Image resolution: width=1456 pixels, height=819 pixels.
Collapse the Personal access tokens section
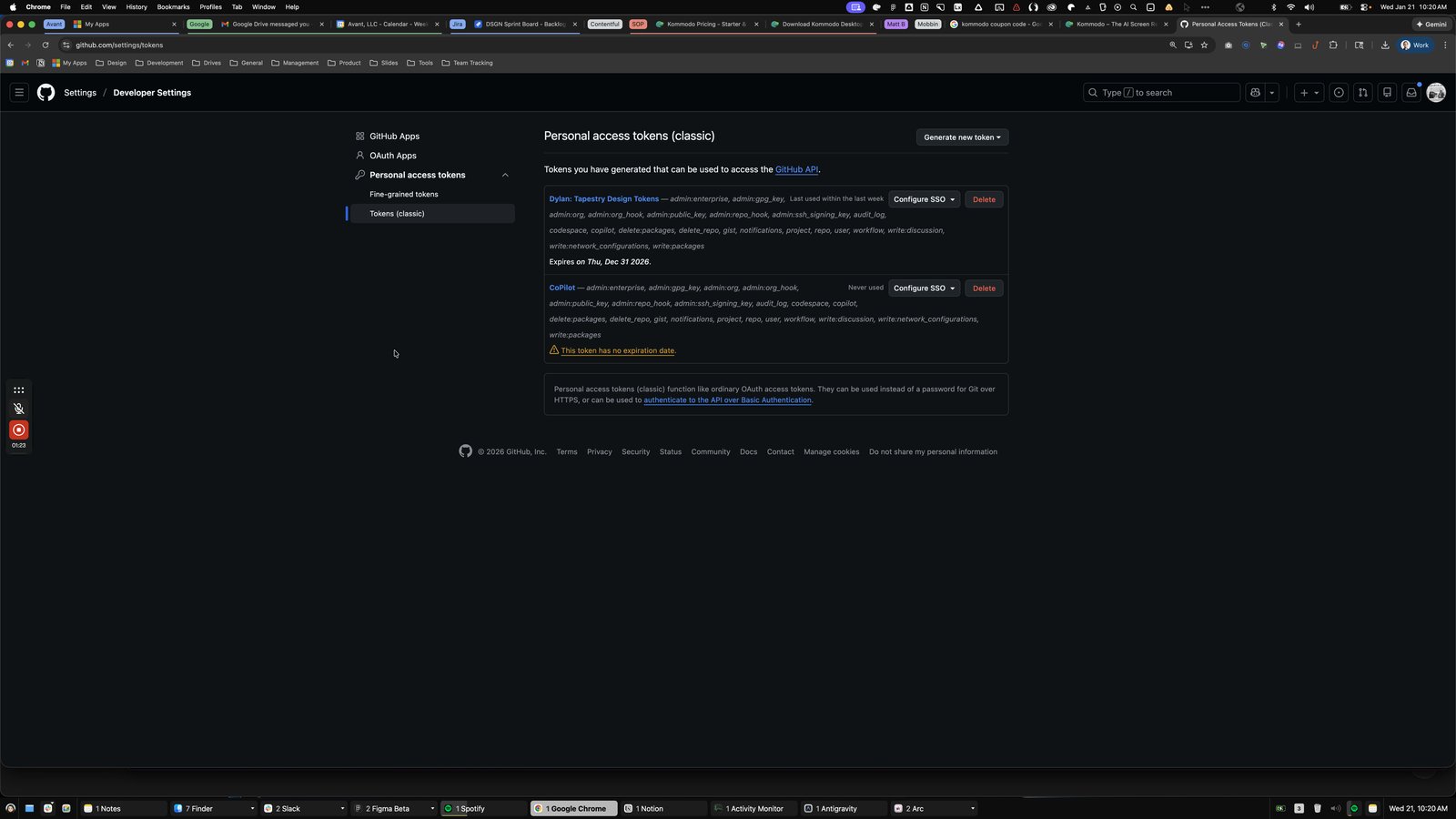coord(505,175)
